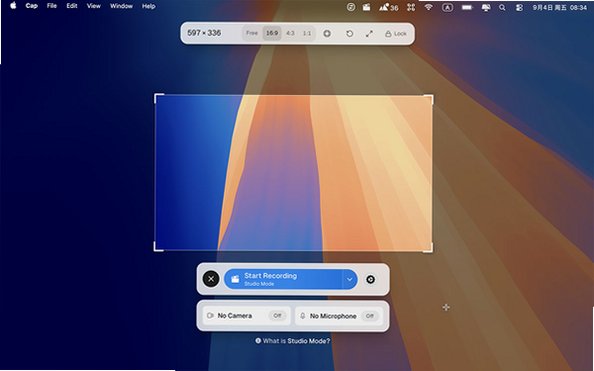Click the circular F menu bar icon

tap(351, 7)
